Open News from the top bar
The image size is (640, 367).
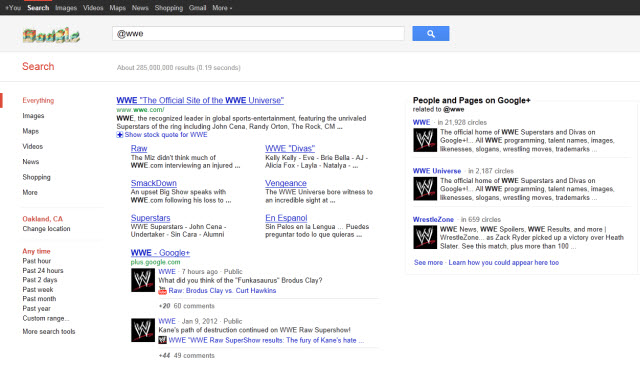click(x=140, y=8)
